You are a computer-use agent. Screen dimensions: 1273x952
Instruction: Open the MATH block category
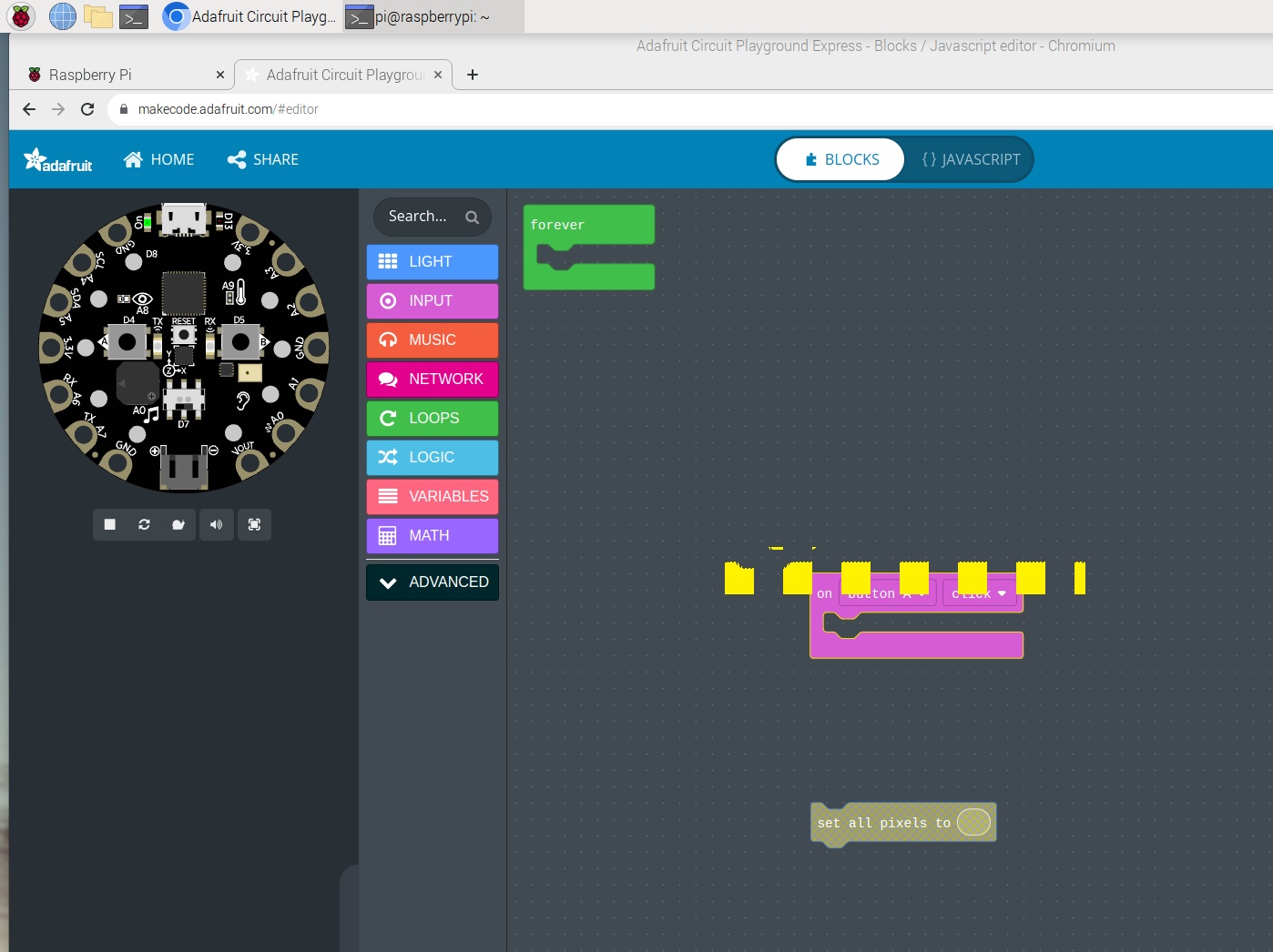pyautogui.click(x=432, y=535)
